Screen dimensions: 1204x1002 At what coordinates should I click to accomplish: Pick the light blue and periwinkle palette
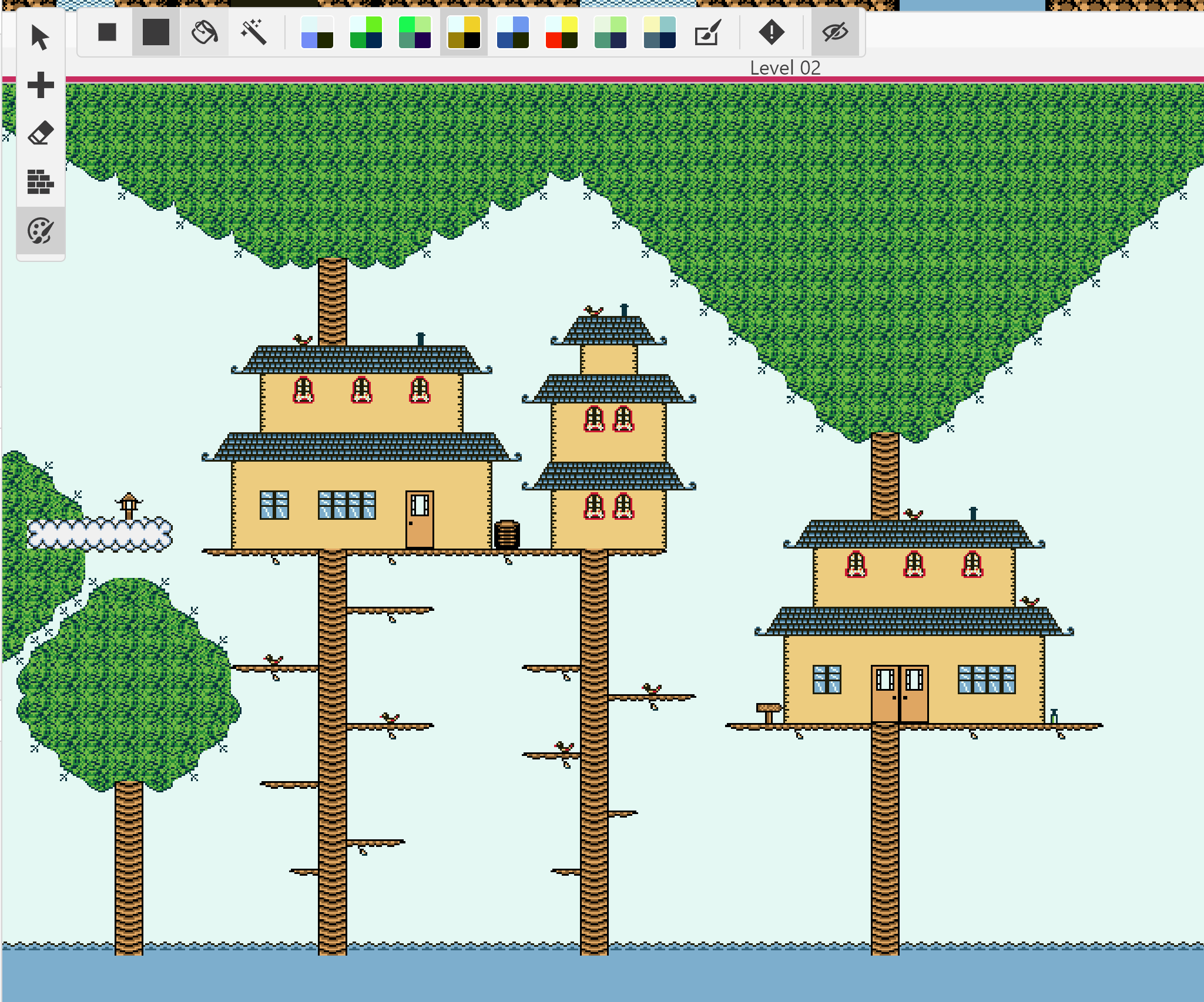317,32
